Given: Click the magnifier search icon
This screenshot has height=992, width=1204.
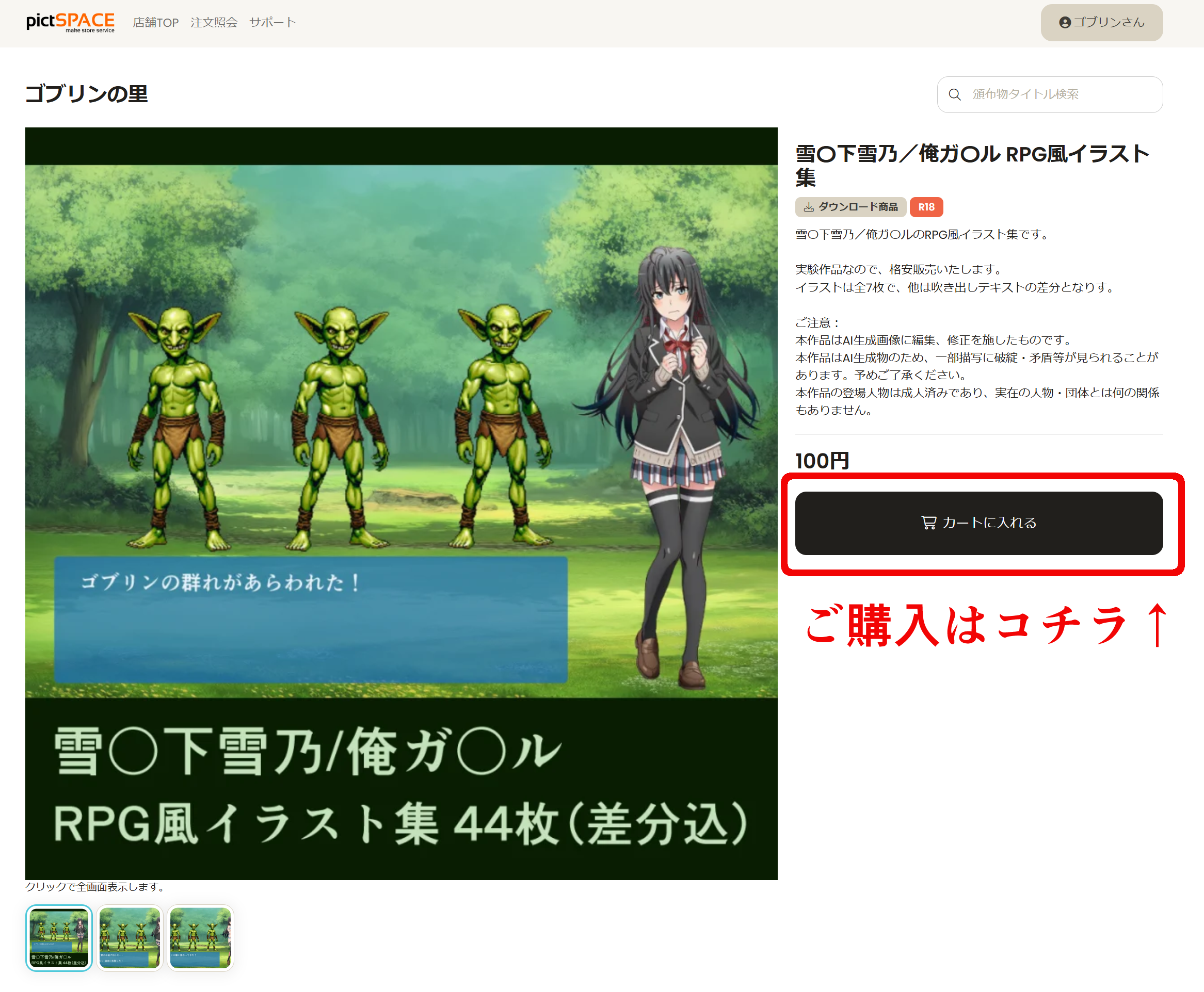Looking at the screenshot, I should pyautogui.click(x=955, y=94).
